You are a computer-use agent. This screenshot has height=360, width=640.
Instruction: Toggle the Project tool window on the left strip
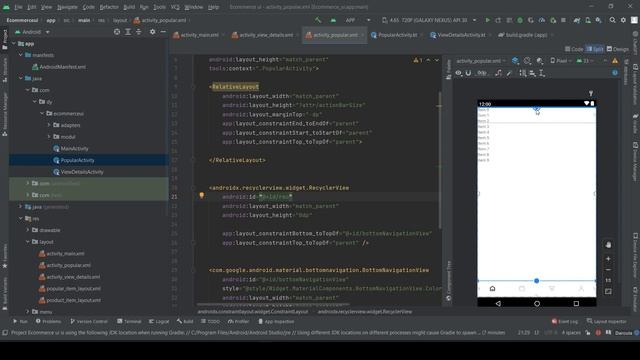[5, 40]
